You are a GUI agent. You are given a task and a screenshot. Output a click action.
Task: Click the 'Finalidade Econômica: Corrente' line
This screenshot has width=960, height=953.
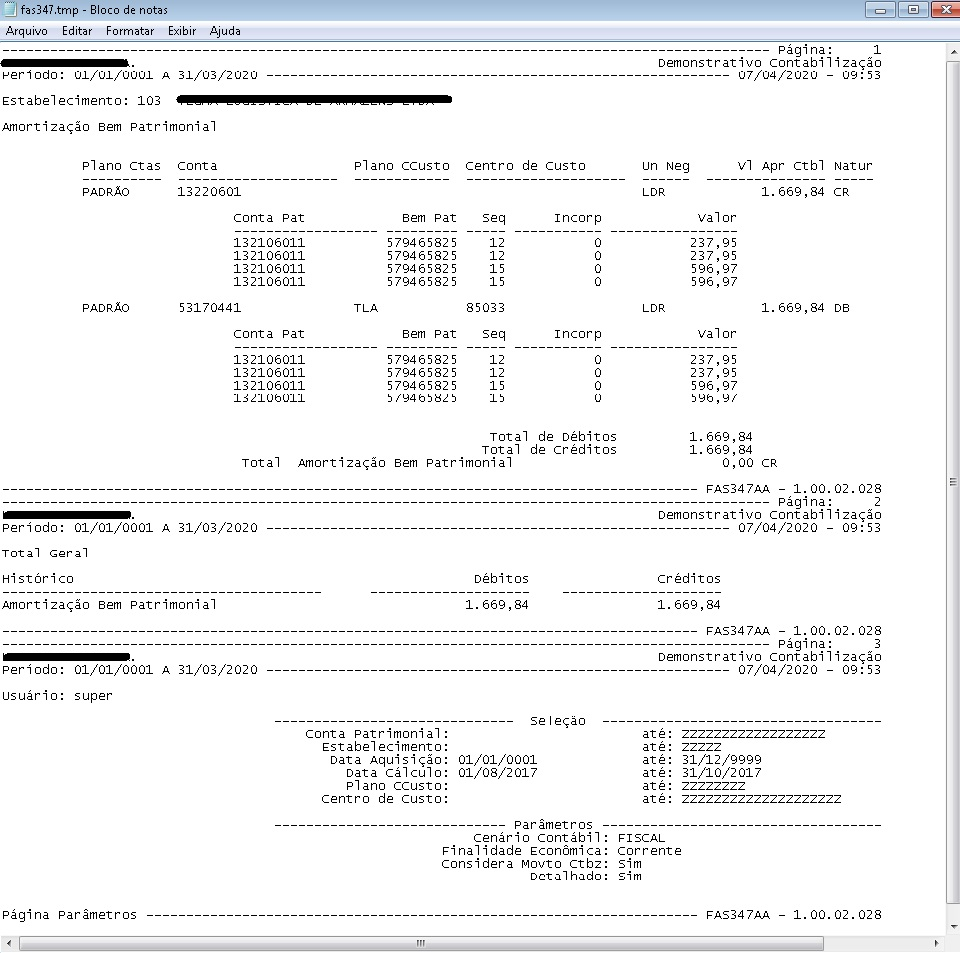561,851
